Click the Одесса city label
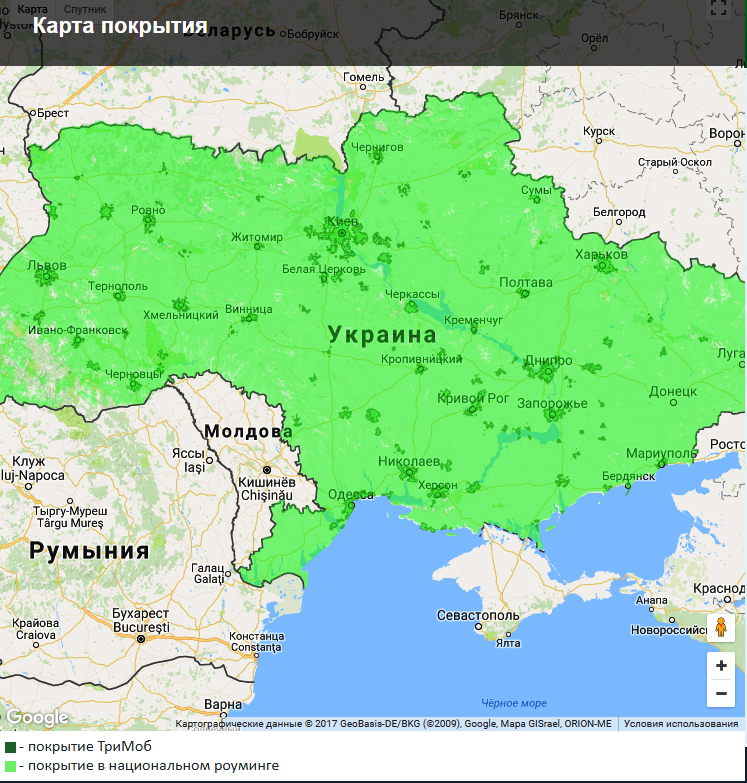The image size is (747, 783). [351, 494]
